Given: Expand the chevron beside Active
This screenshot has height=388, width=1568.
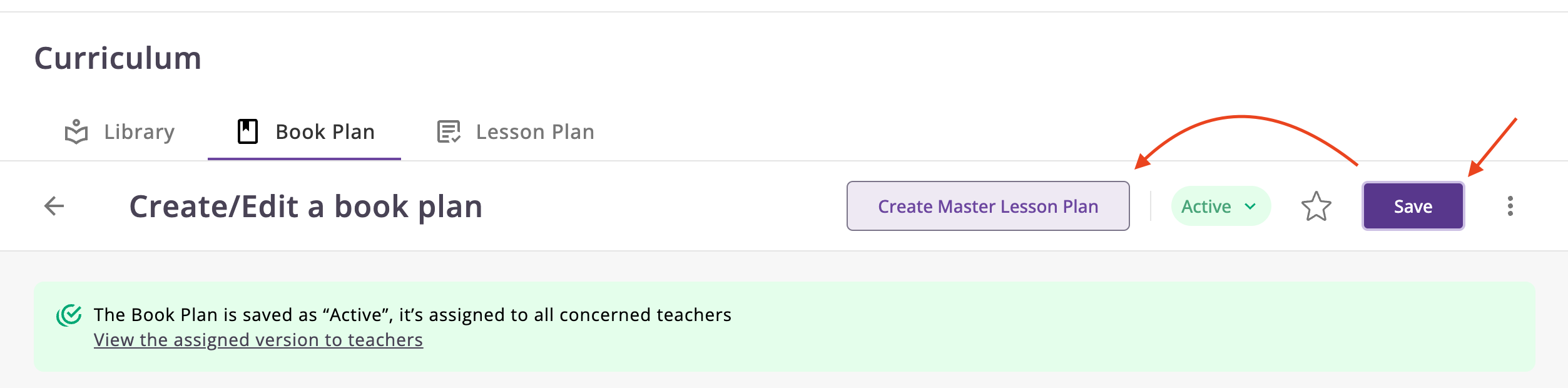Looking at the screenshot, I should [1250, 206].
